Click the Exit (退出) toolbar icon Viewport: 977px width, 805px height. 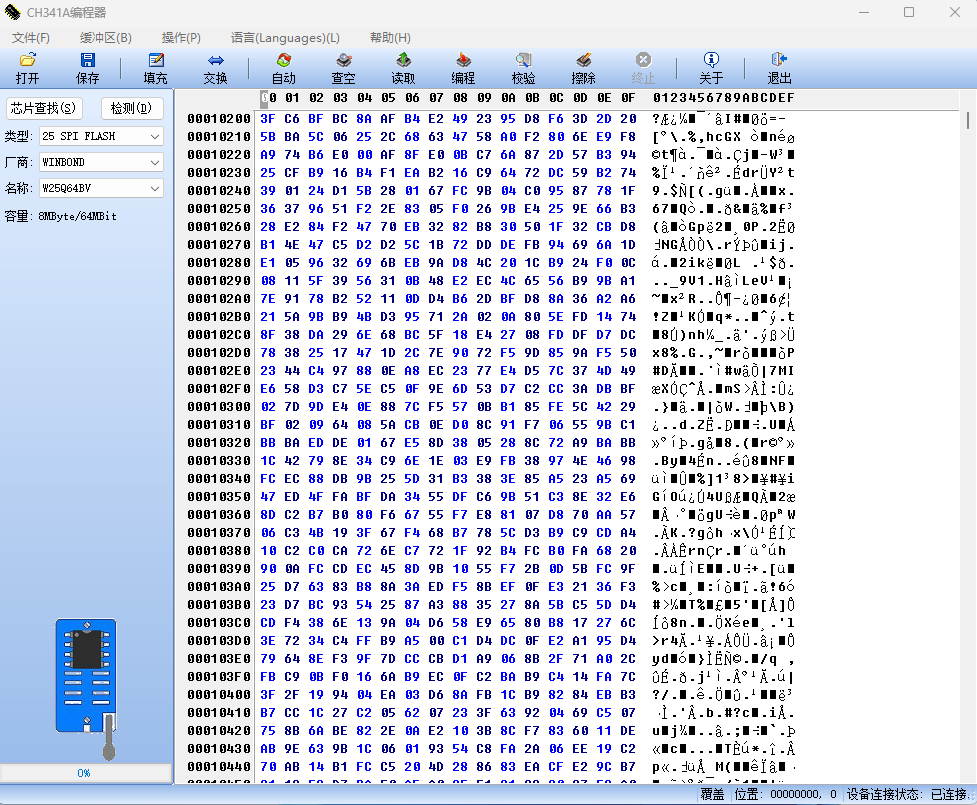[x=779, y=61]
